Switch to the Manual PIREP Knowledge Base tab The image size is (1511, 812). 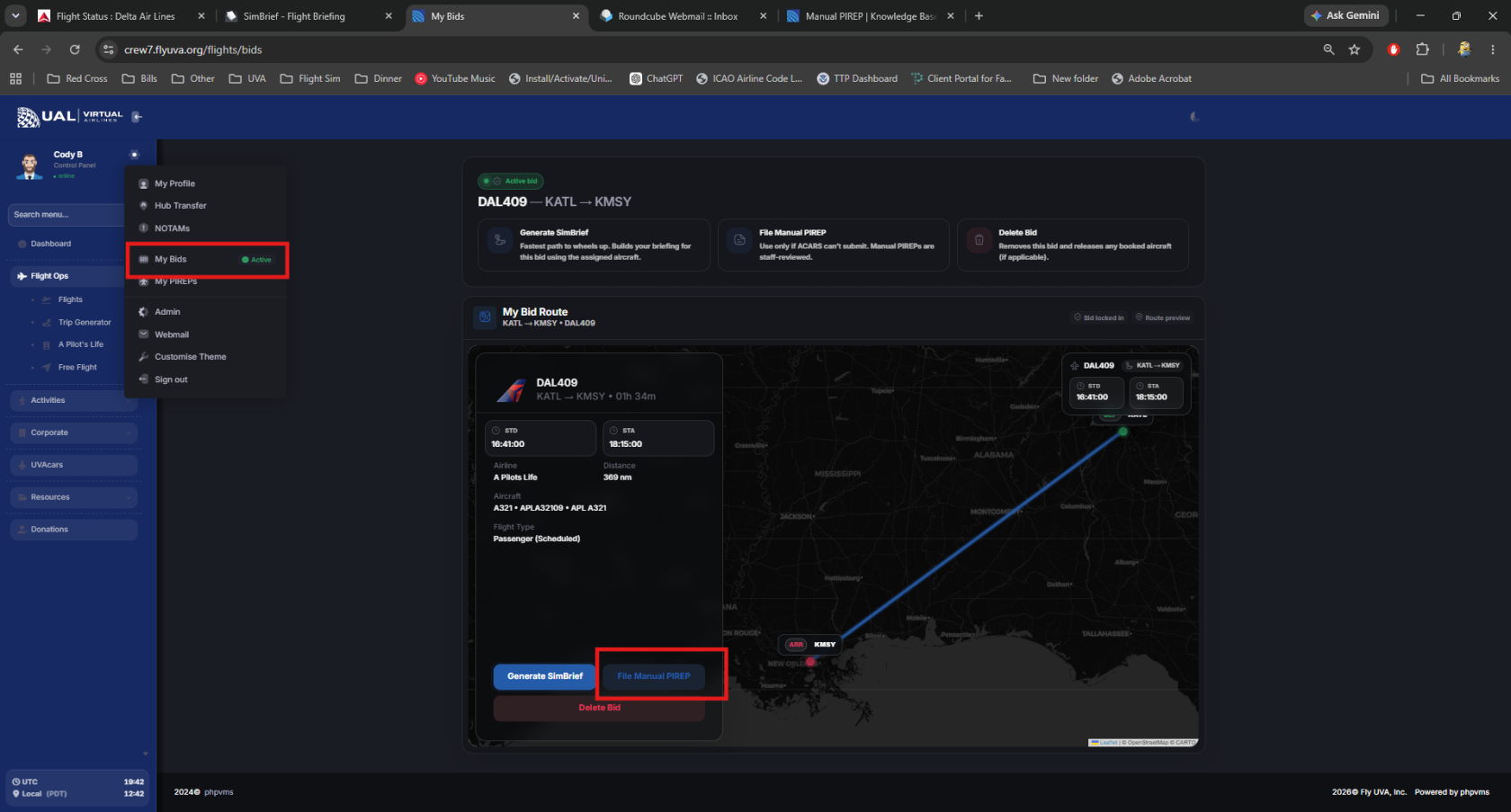click(x=871, y=16)
